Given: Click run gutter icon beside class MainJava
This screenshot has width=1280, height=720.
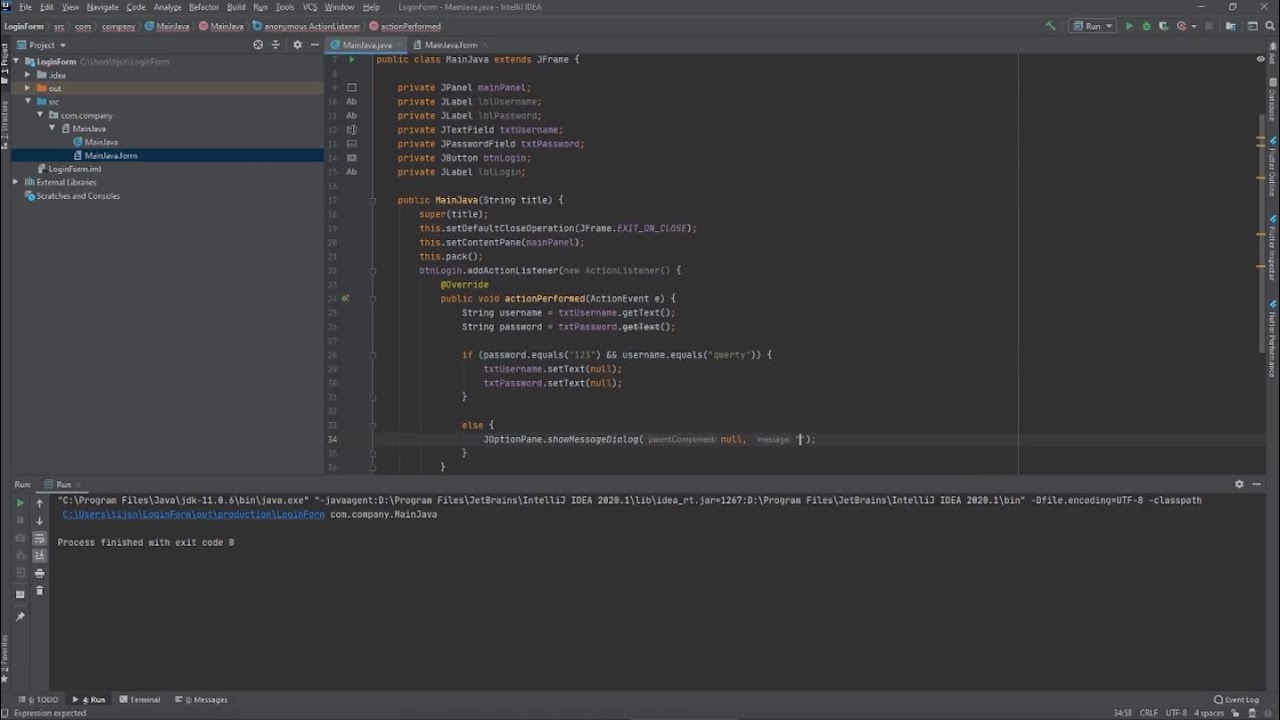Looking at the screenshot, I should 351,60.
